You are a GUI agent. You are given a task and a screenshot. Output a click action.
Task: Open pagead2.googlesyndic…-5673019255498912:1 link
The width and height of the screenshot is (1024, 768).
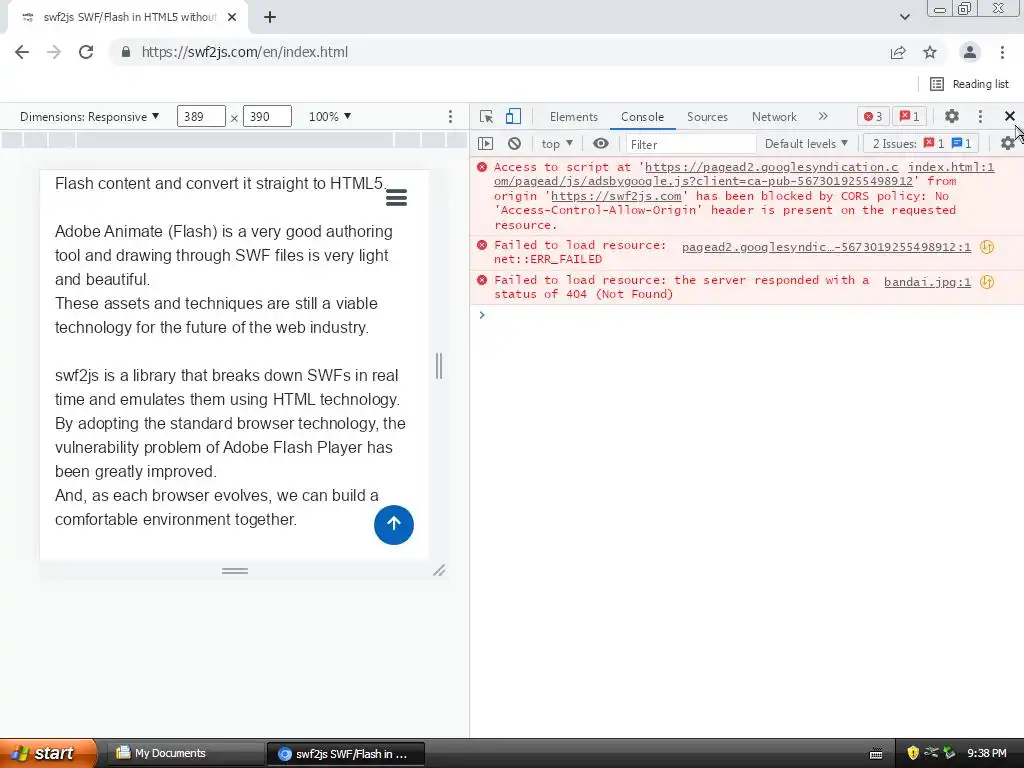click(826, 247)
